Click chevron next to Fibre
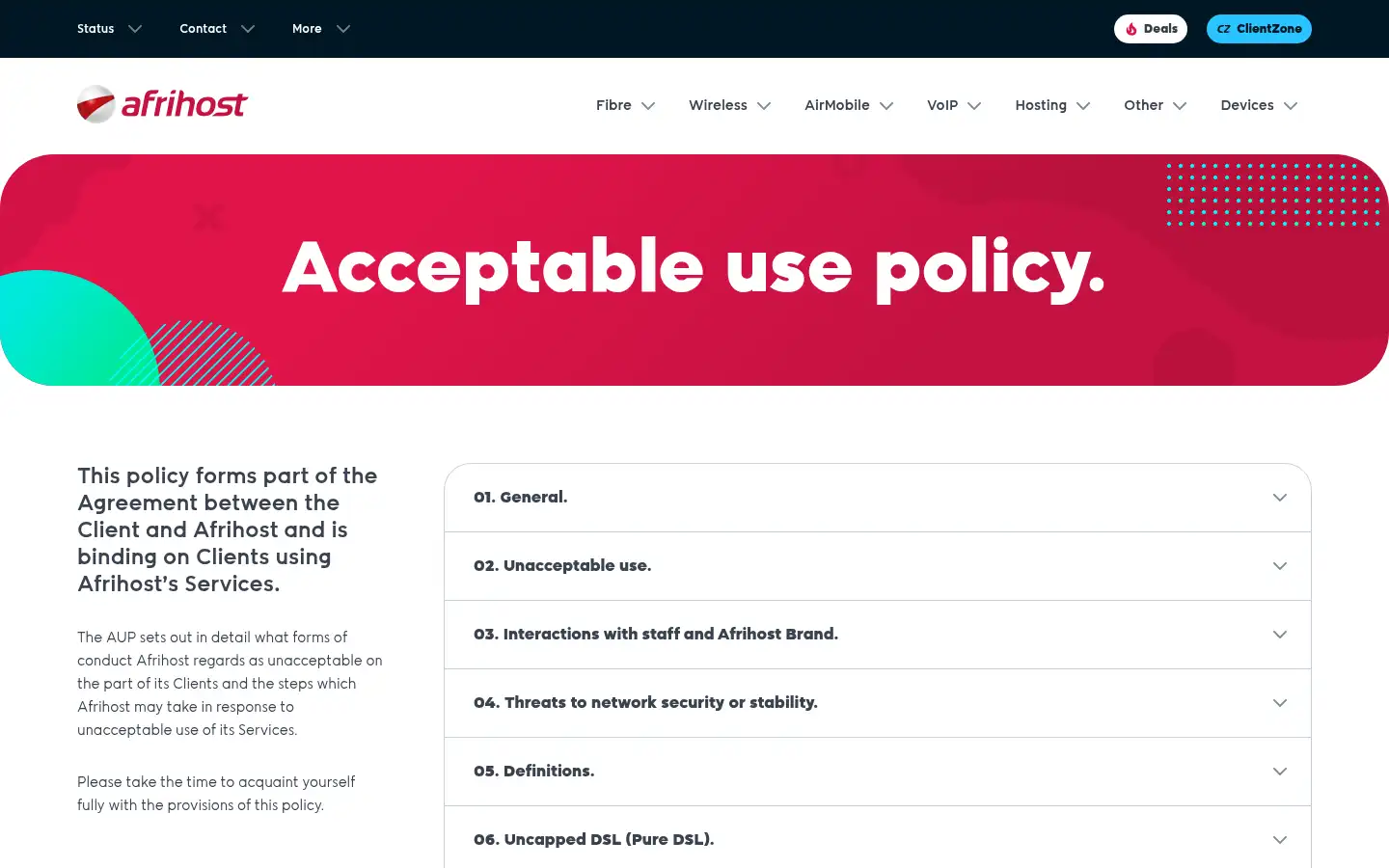Viewport: 1389px width, 868px height. point(648,106)
